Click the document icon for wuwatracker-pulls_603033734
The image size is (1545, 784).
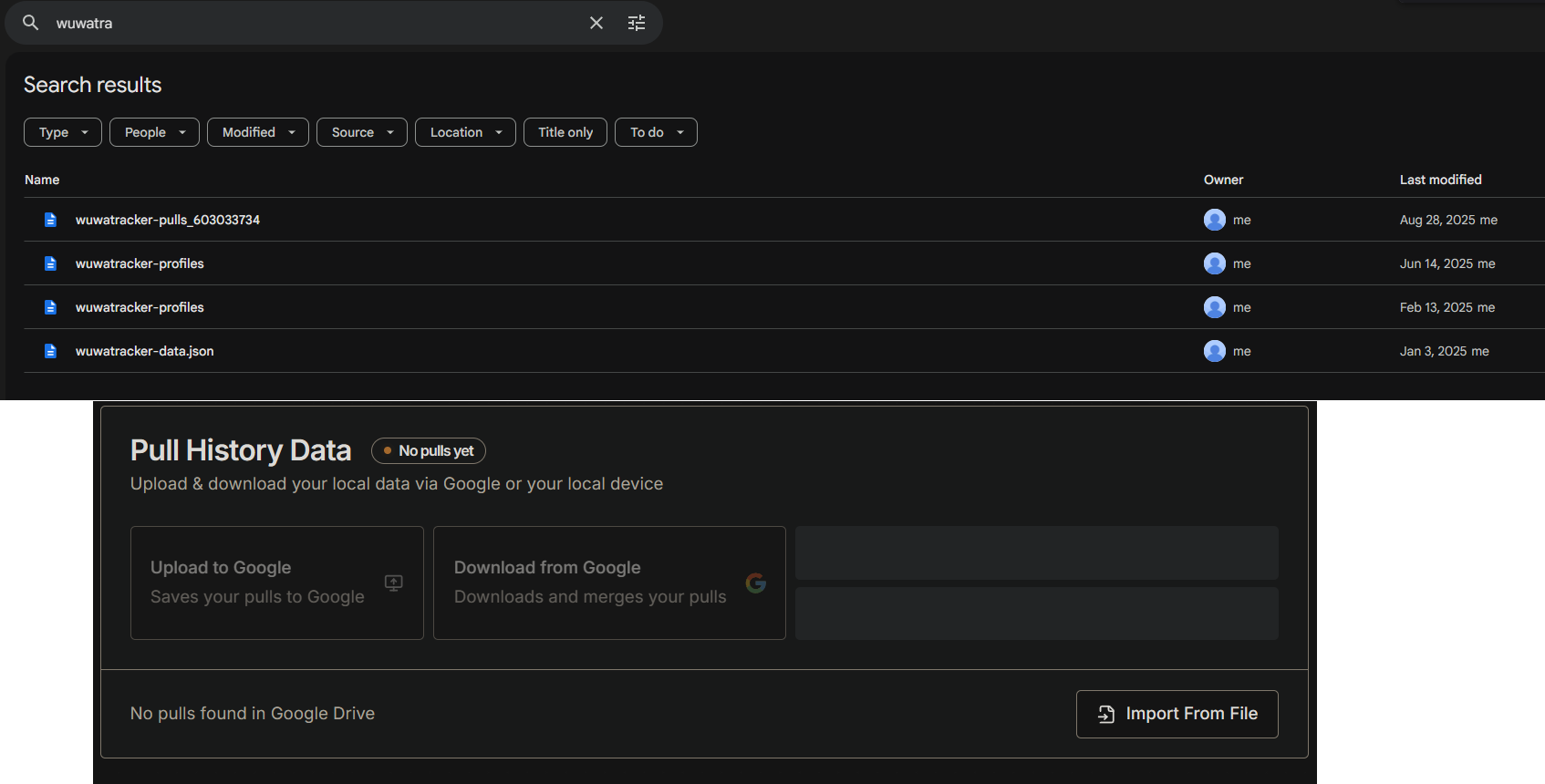[x=51, y=220]
